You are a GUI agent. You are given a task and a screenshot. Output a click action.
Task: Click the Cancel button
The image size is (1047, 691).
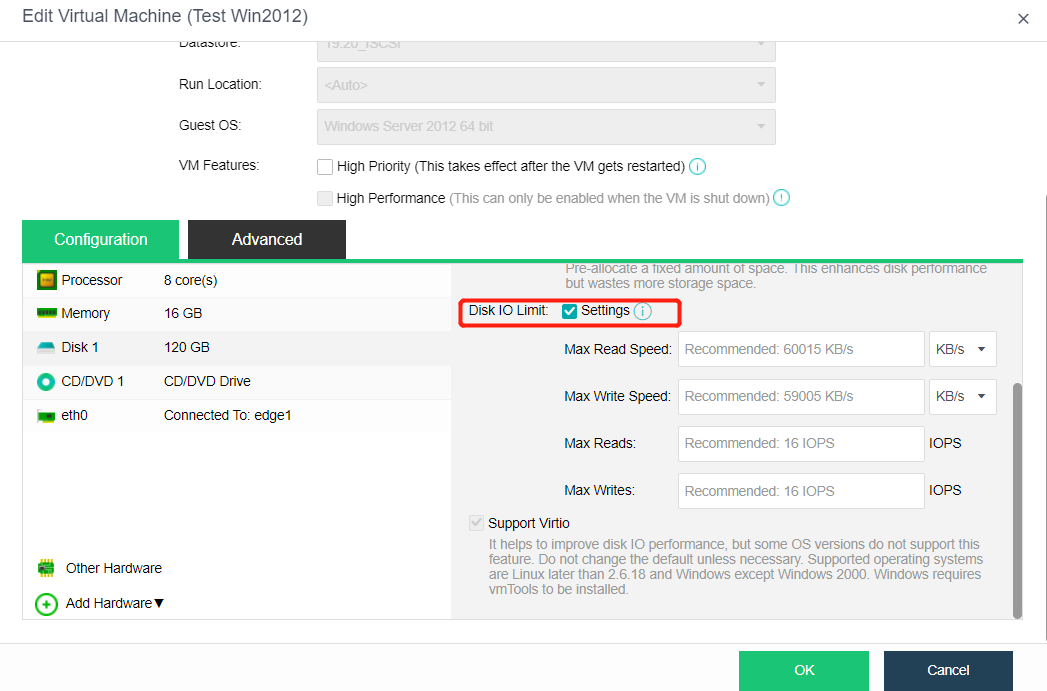click(948, 670)
